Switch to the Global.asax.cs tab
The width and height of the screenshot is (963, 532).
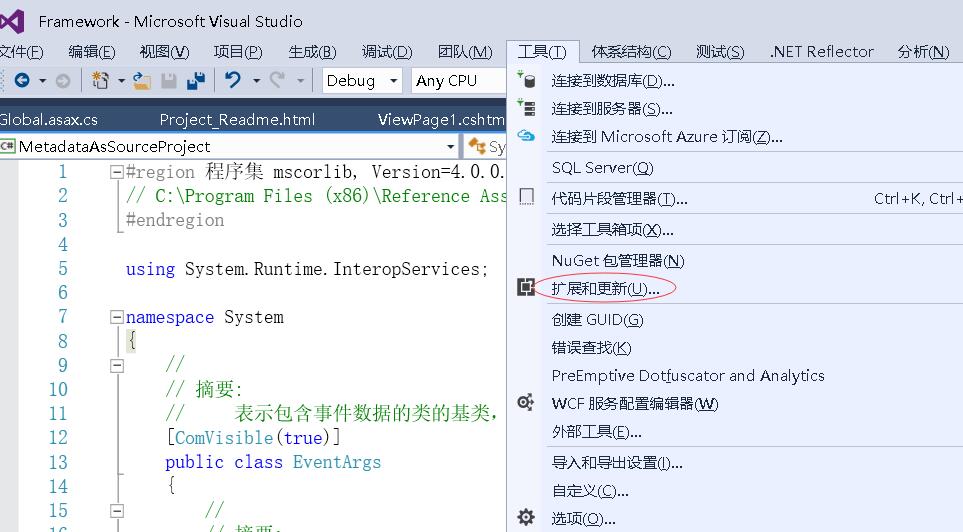[x=49, y=119]
